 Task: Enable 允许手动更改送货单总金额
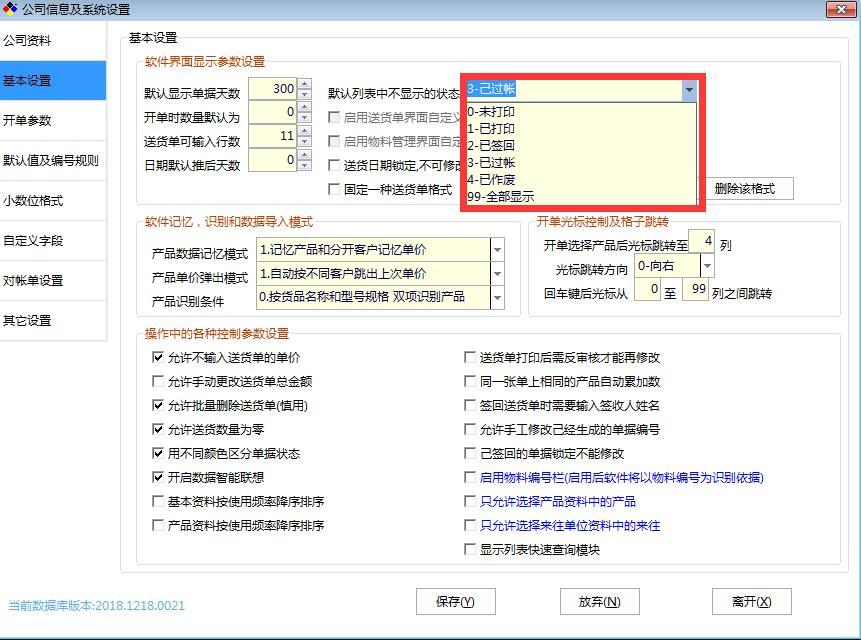coord(158,381)
